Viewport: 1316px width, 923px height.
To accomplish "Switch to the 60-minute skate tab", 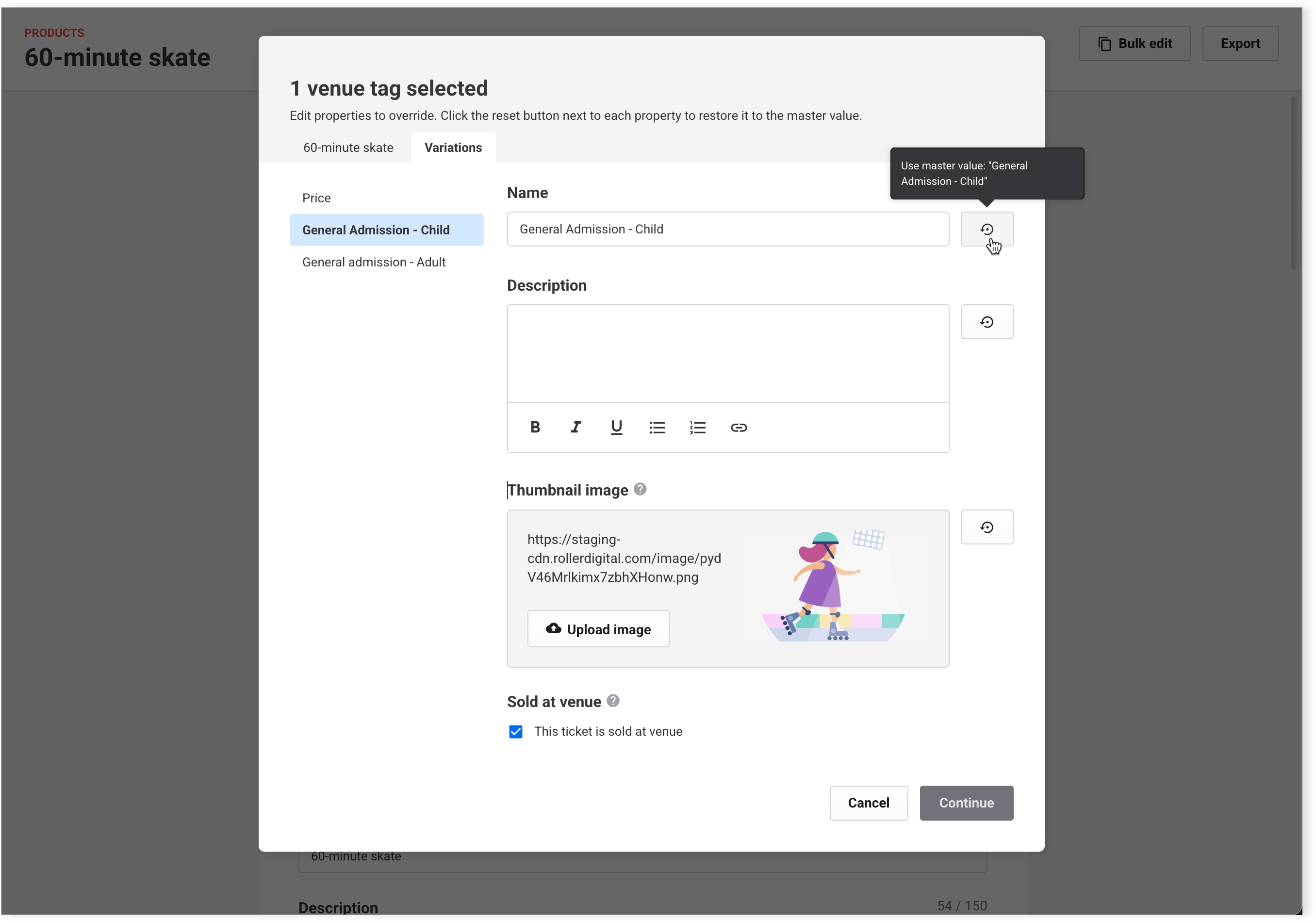I will point(348,148).
